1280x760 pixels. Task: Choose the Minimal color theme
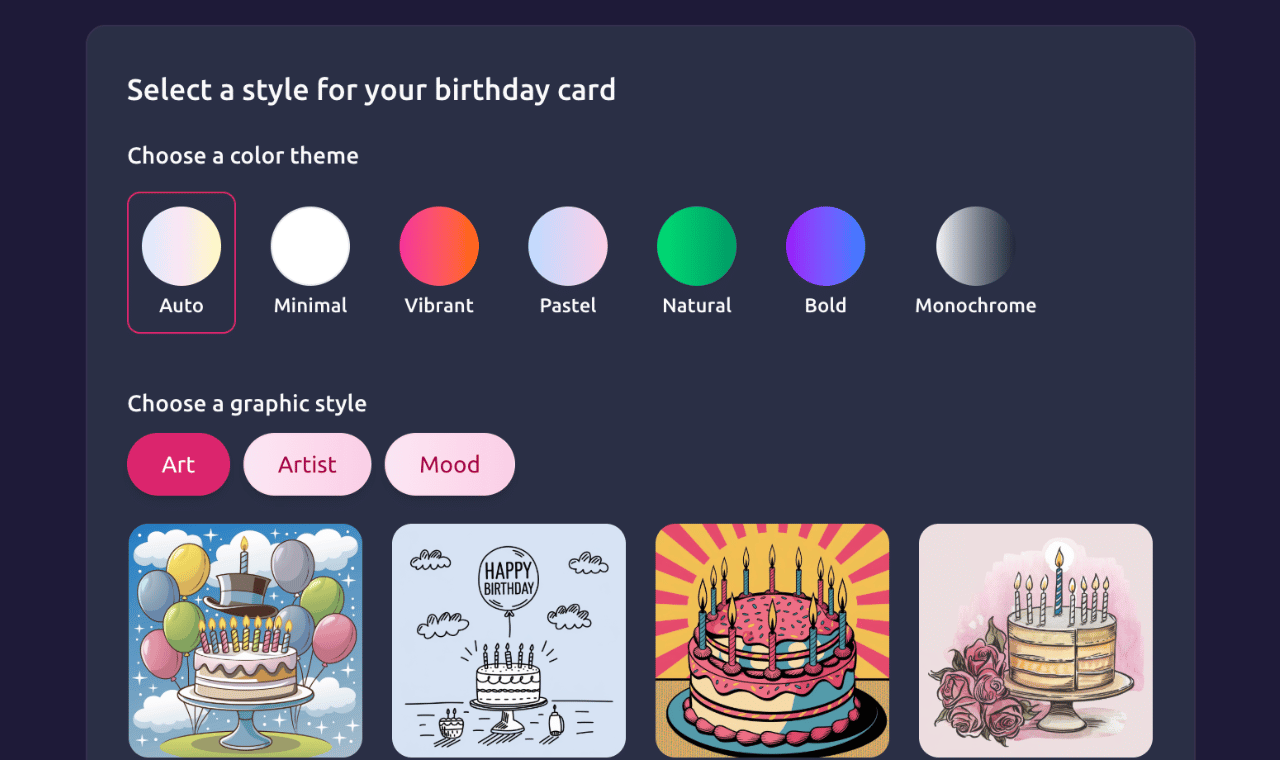(x=310, y=246)
